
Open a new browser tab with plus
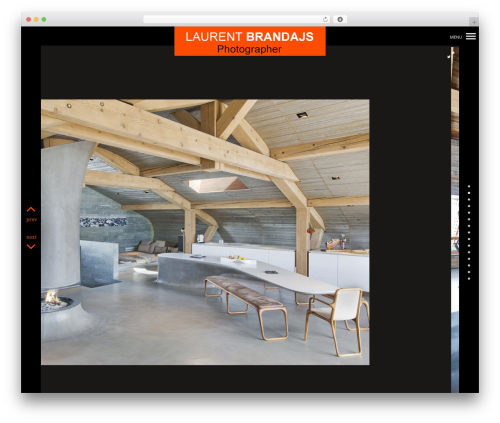[474, 22]
